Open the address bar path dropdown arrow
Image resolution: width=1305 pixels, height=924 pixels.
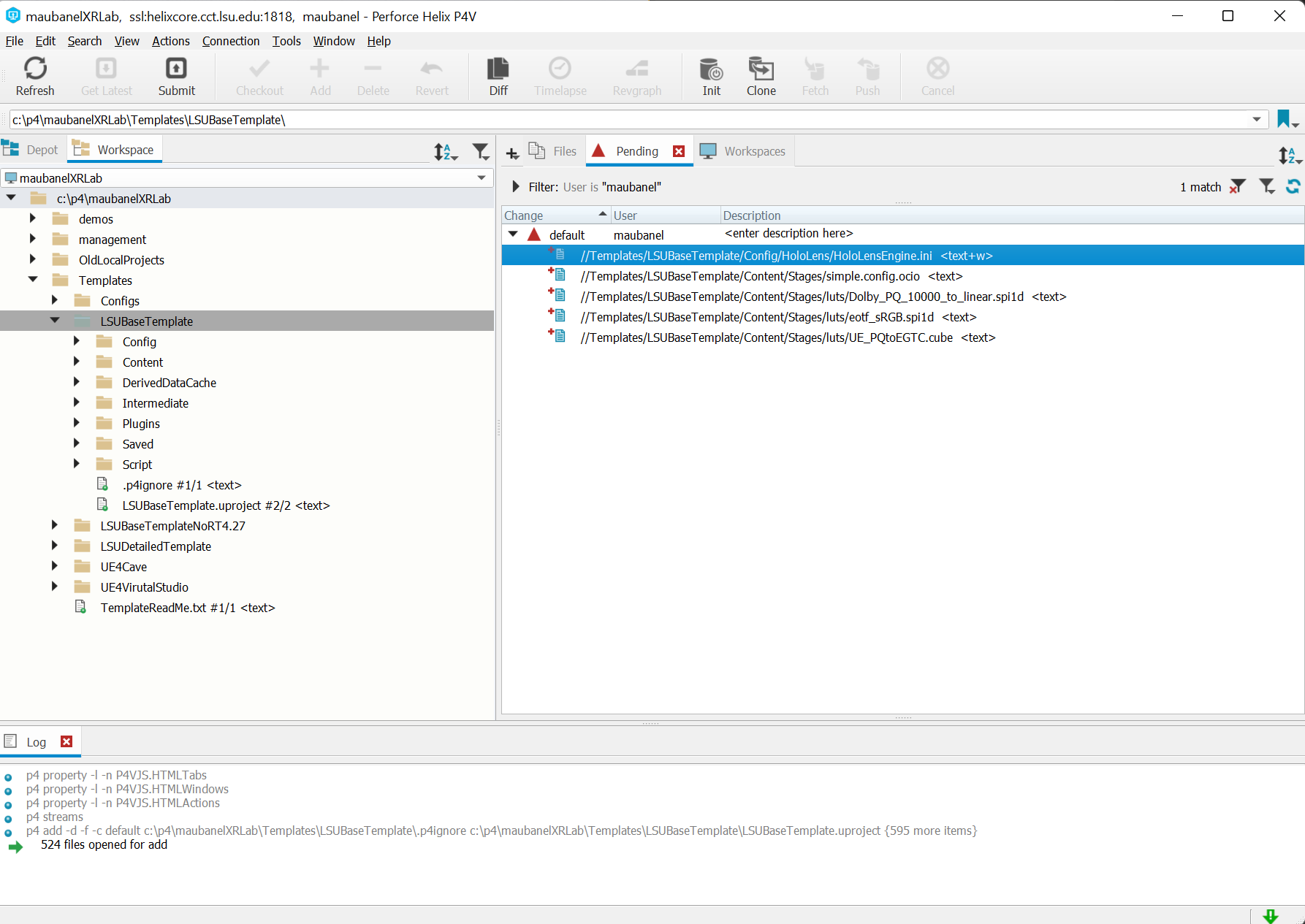(1257, 119)
